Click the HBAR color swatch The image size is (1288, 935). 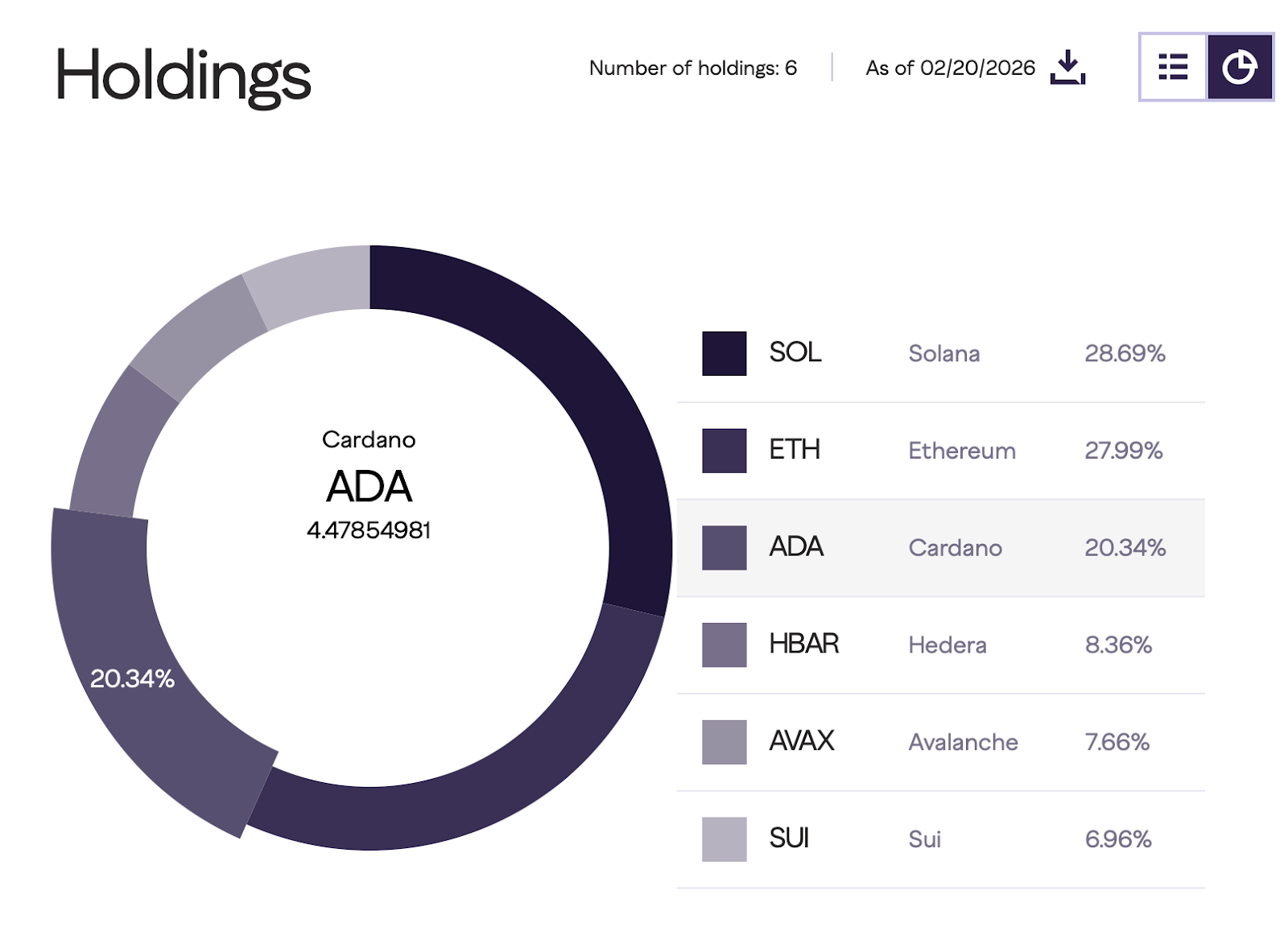(724, 645)
